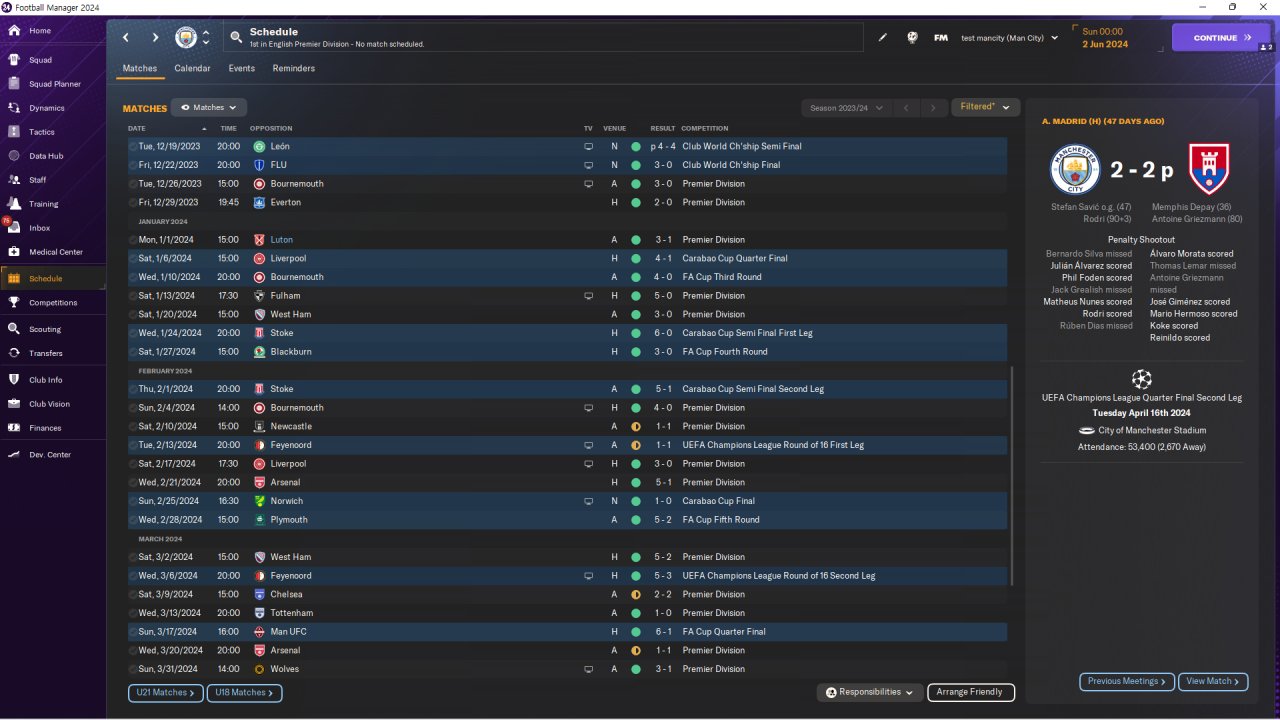Toggle the check circle for Fri, 12/29/2023
This screenshot has height=720, width=1280.
[x=133, y=202]
